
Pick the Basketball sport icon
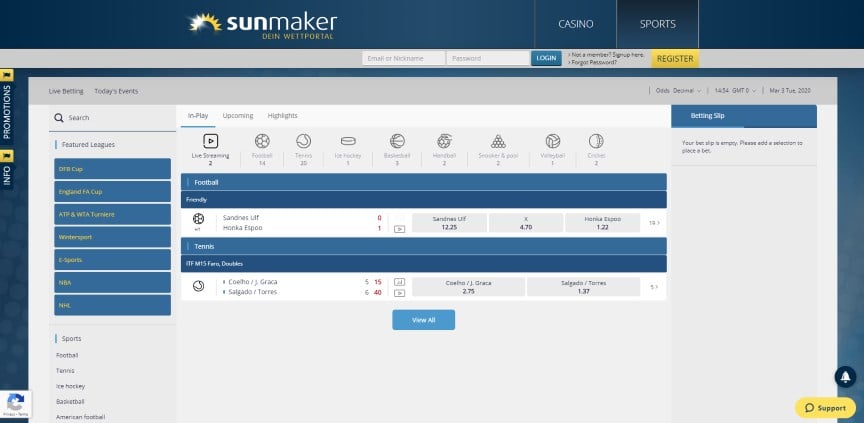coord(397,142)
